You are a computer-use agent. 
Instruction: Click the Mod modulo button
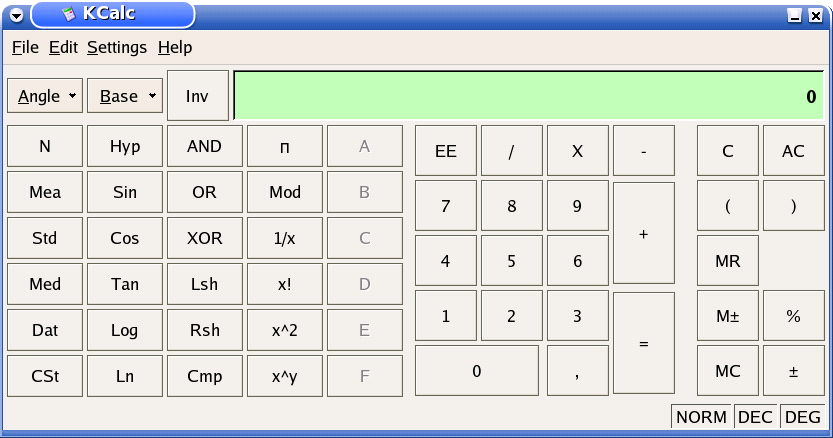pyautogui.click(x=285, y=192)
